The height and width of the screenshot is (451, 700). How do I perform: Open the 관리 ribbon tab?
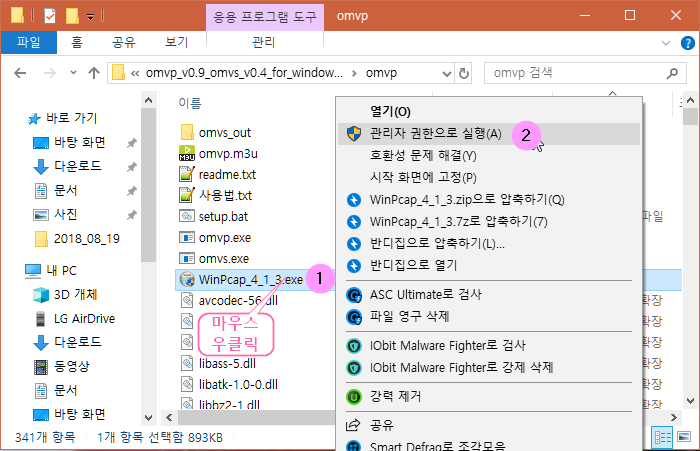(x=263, y=42)
